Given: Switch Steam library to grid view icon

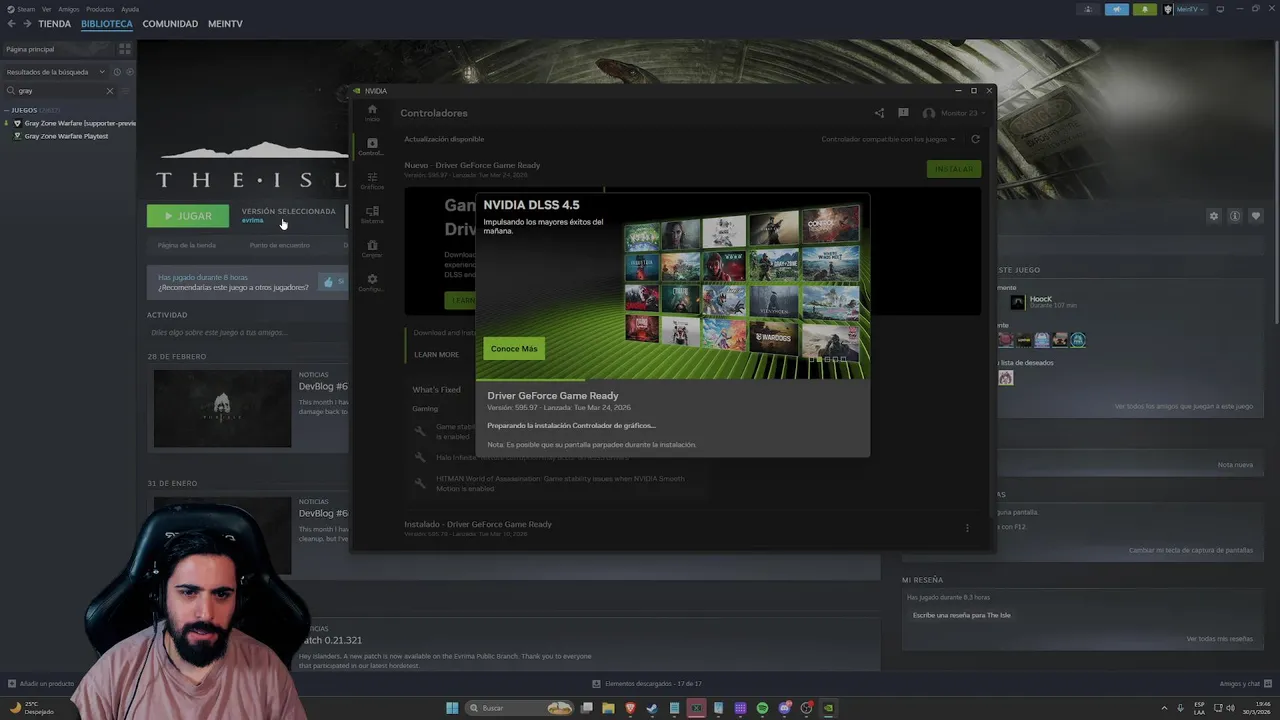Looking at the screenshot, I should tap(125, 48).
